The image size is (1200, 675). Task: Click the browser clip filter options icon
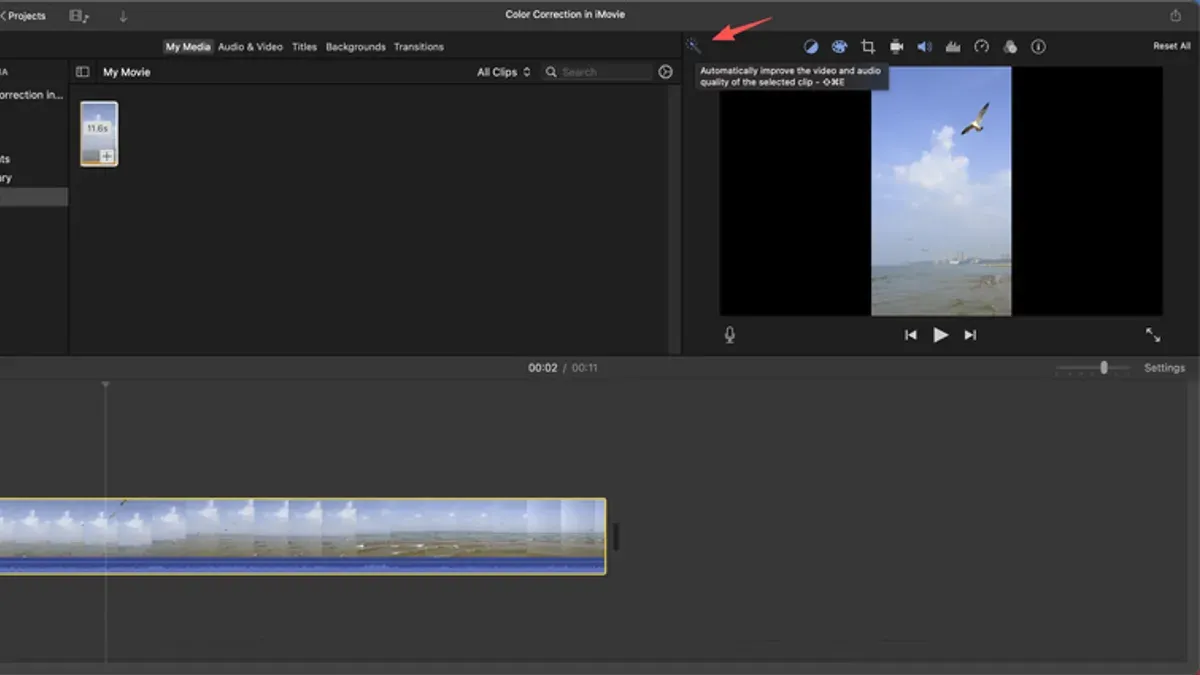click(666, 72)
